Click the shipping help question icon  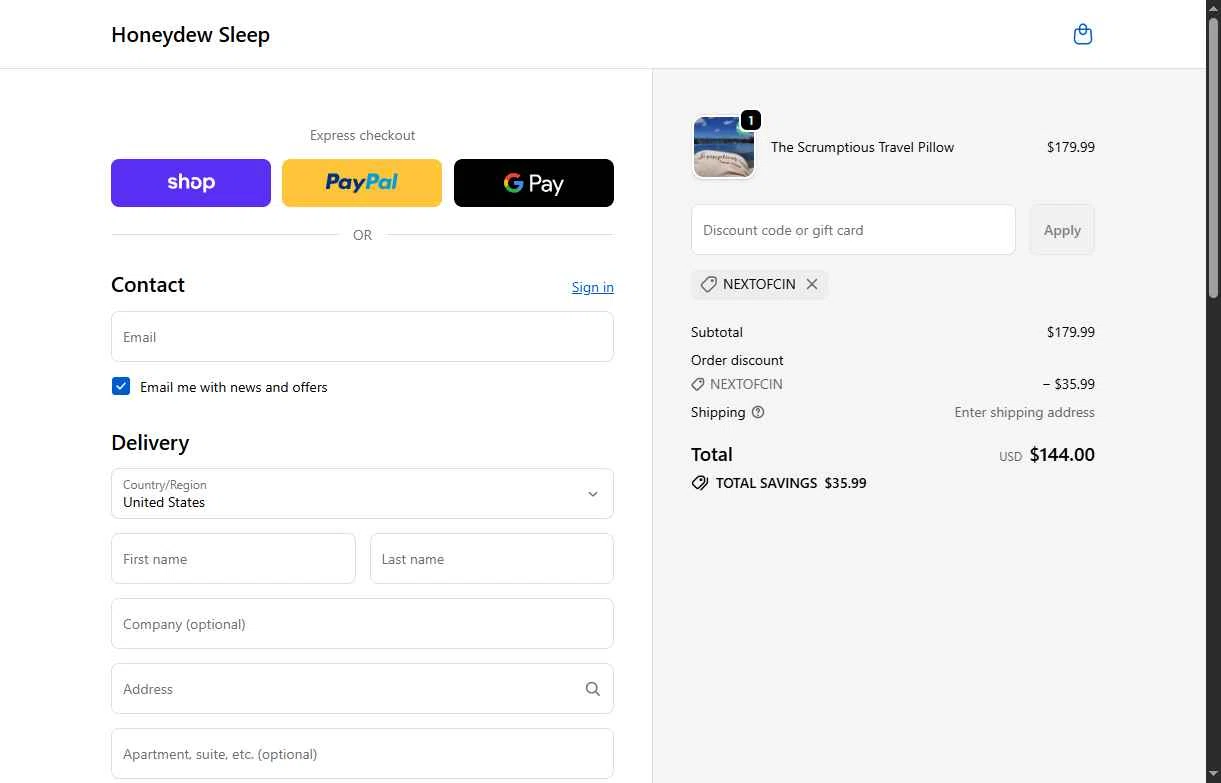[758, 412]
